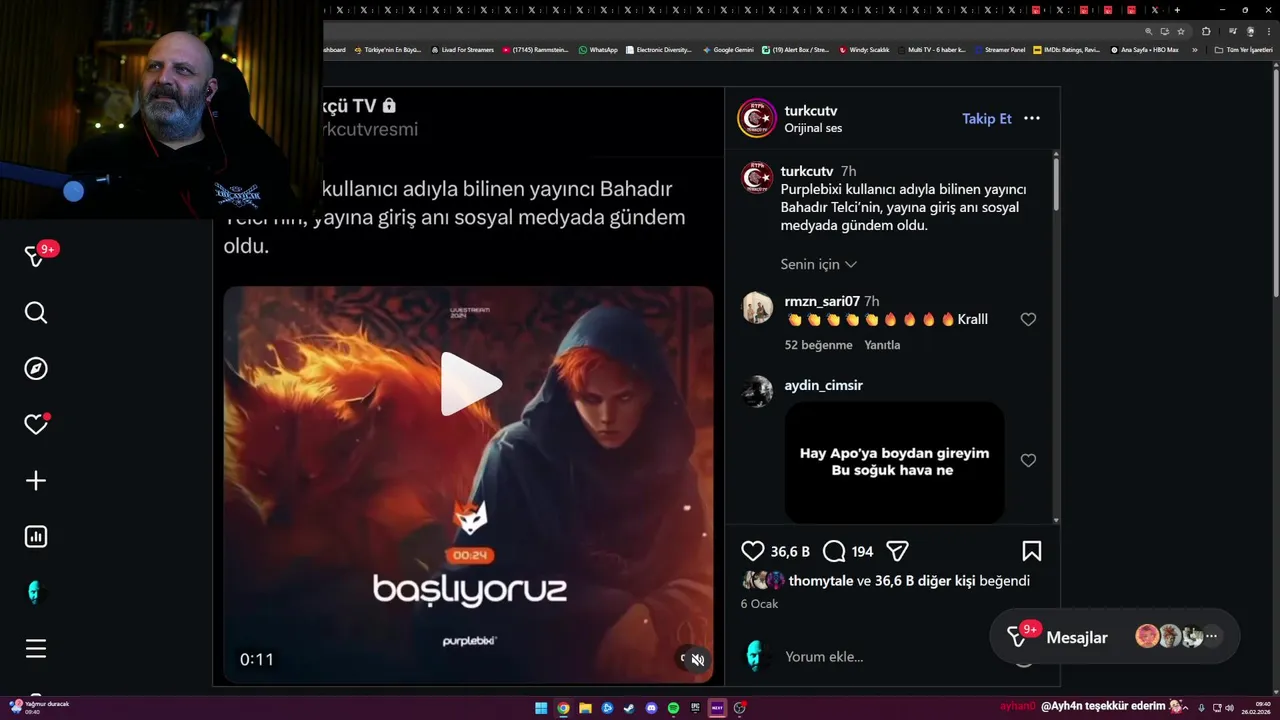1280x720 pixels.
Task: Open Chrome from the taskbar
Action: click(563, 708)
